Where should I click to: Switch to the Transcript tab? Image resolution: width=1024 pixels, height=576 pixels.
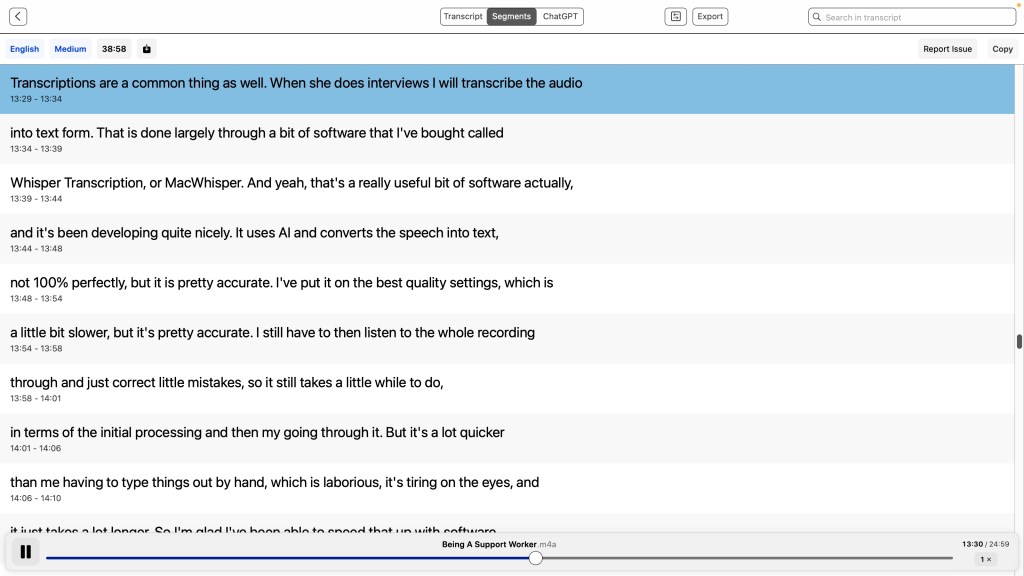[463, 16]
